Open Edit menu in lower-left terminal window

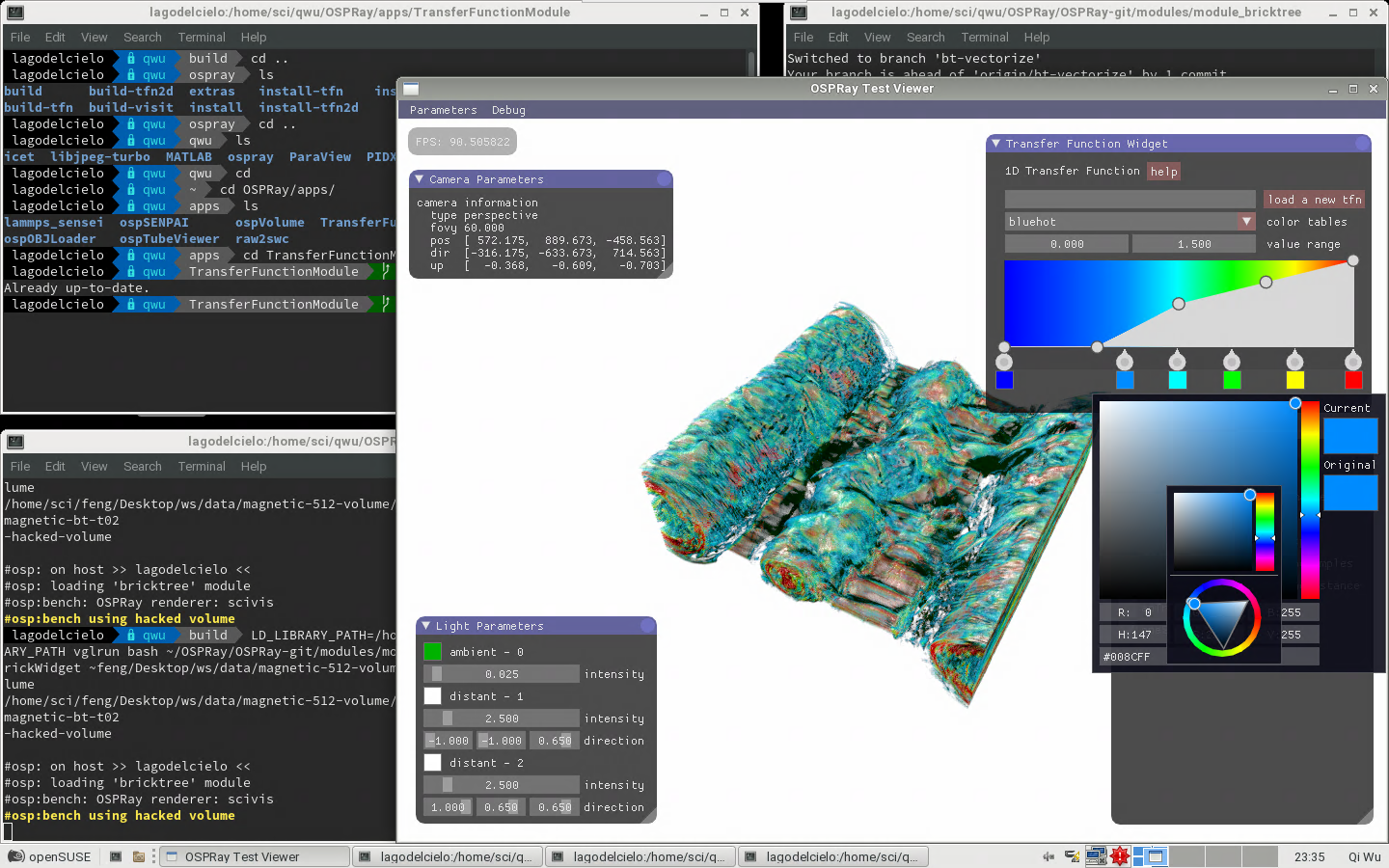pyautogui.click(x=56, y=467)
